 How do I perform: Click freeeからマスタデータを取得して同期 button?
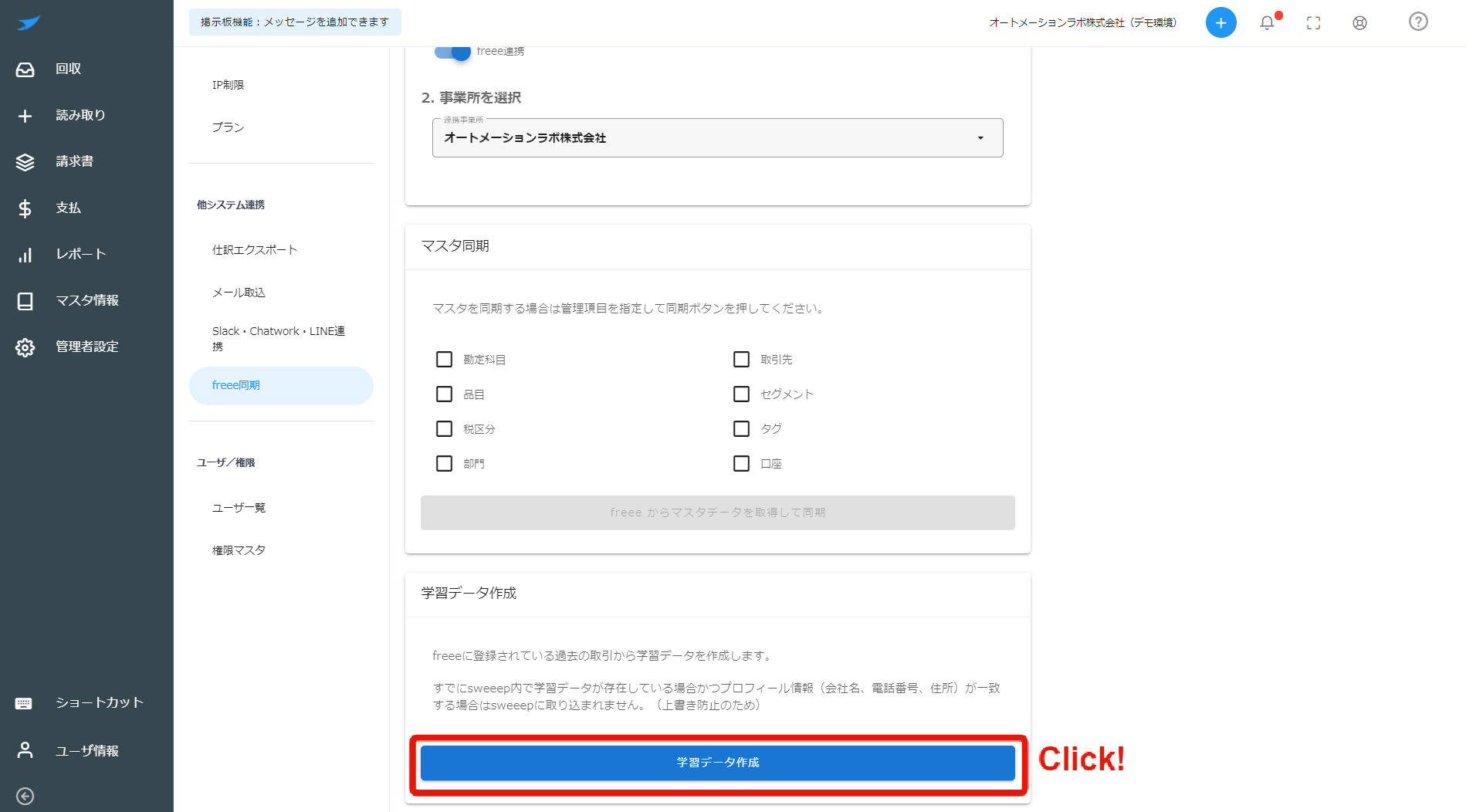click(717, 513)
